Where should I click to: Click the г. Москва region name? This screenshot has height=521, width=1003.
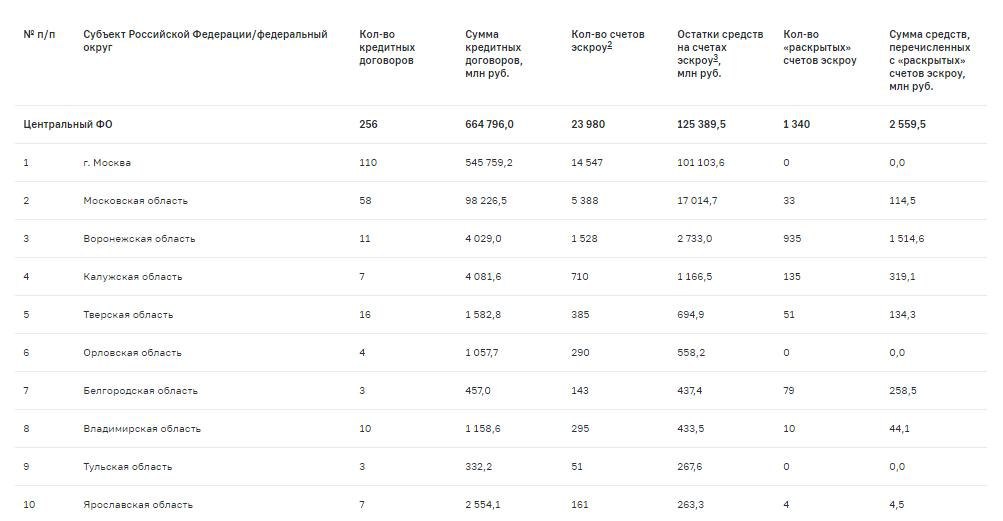107,163
